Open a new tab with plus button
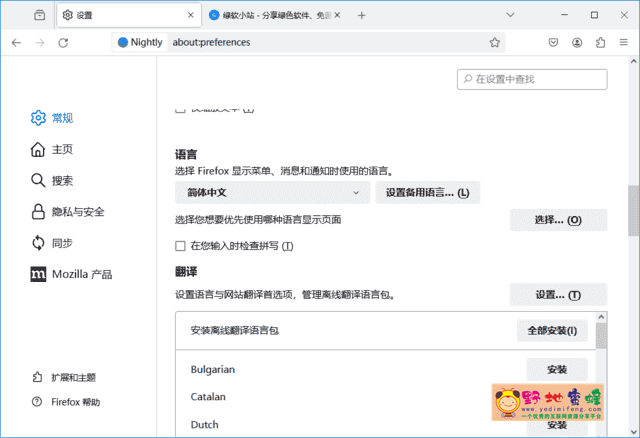Image resolution: width=640 pixels, height=438 pixels. point(361,16)
